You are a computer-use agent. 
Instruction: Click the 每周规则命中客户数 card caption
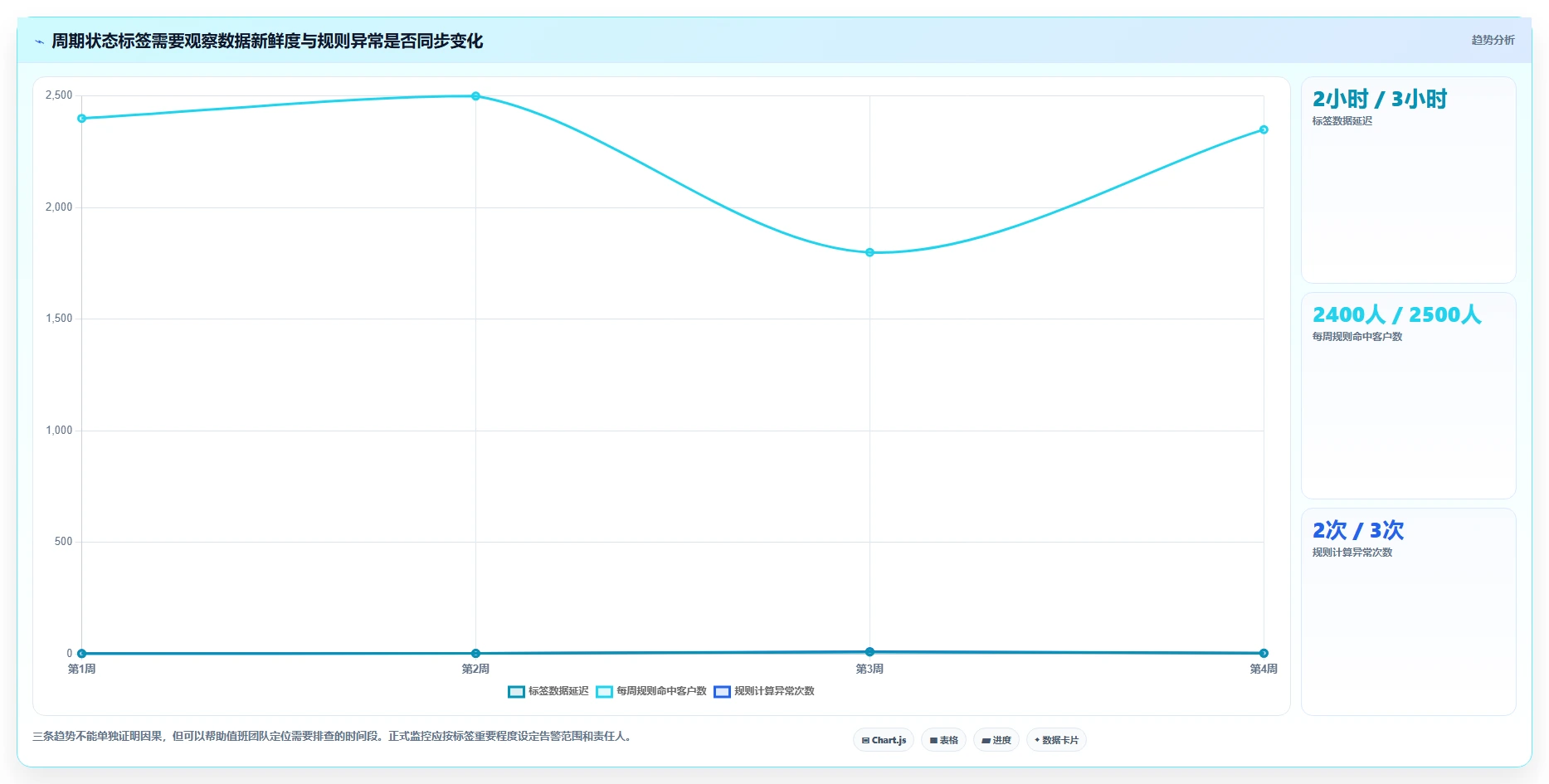pyautogui.click(x=1357, y=337)
